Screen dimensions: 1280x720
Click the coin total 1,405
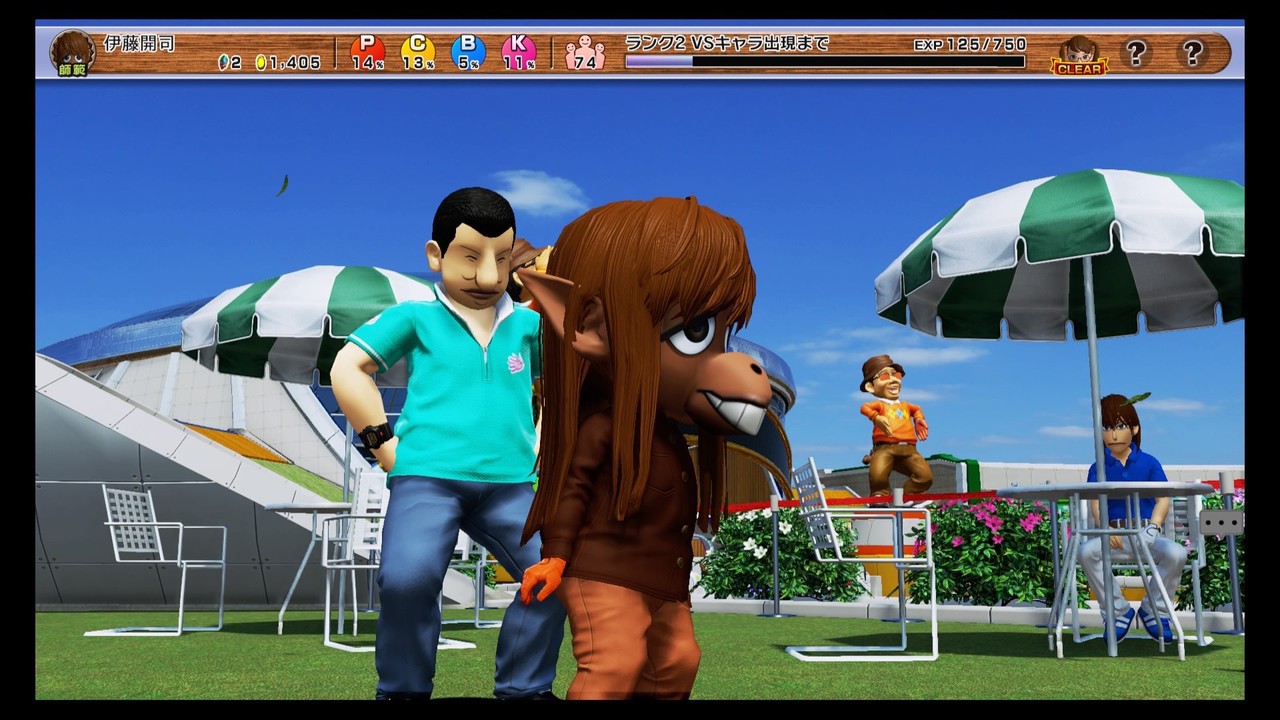tap(295, 63)
